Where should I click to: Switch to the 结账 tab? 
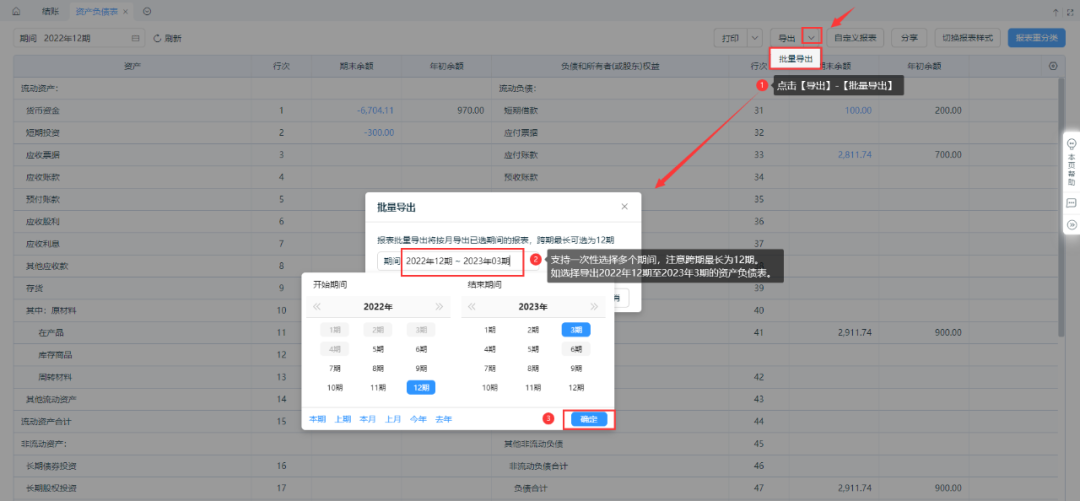[50, 11]
